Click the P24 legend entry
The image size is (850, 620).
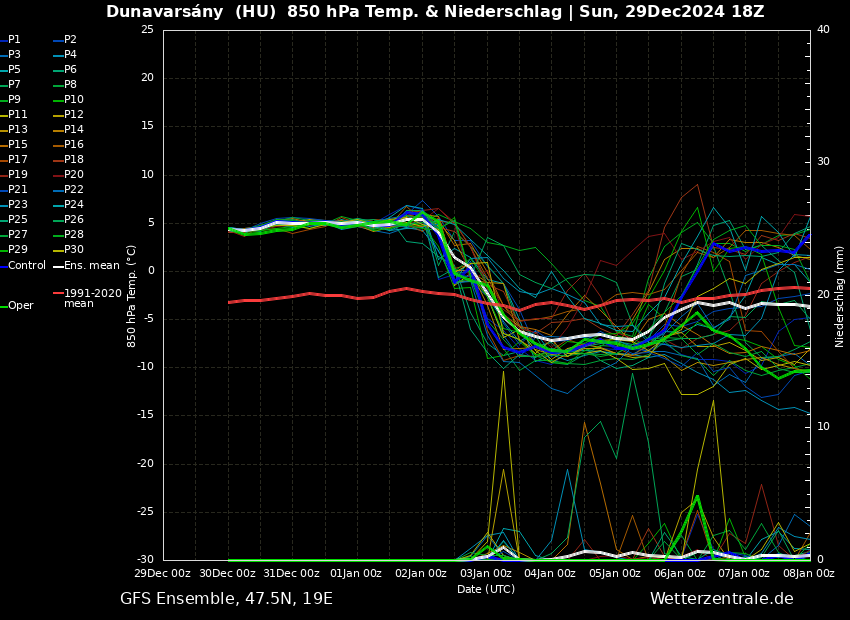(x=73, y=205)
